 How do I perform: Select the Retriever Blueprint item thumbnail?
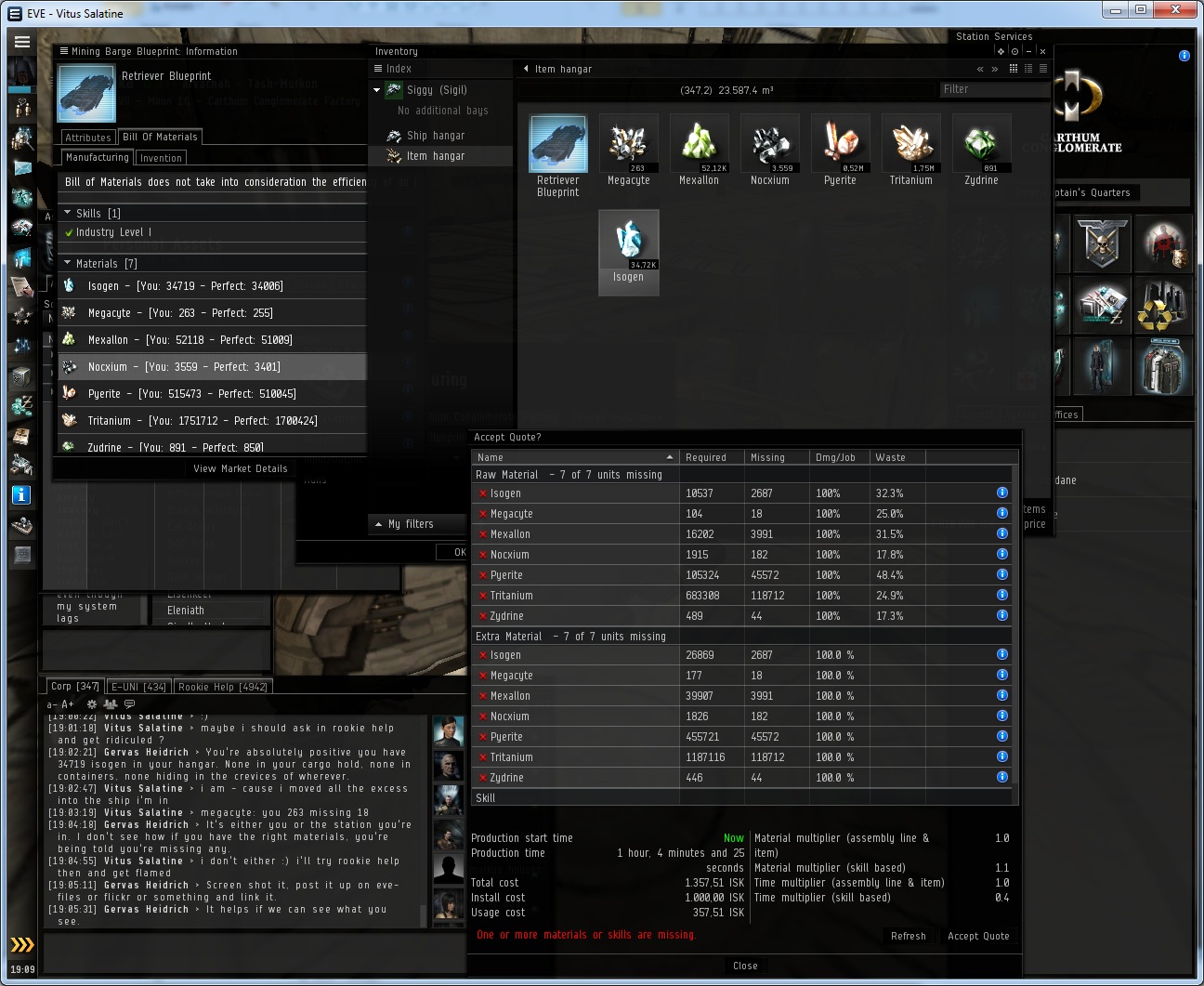click(x=558, y=144)
